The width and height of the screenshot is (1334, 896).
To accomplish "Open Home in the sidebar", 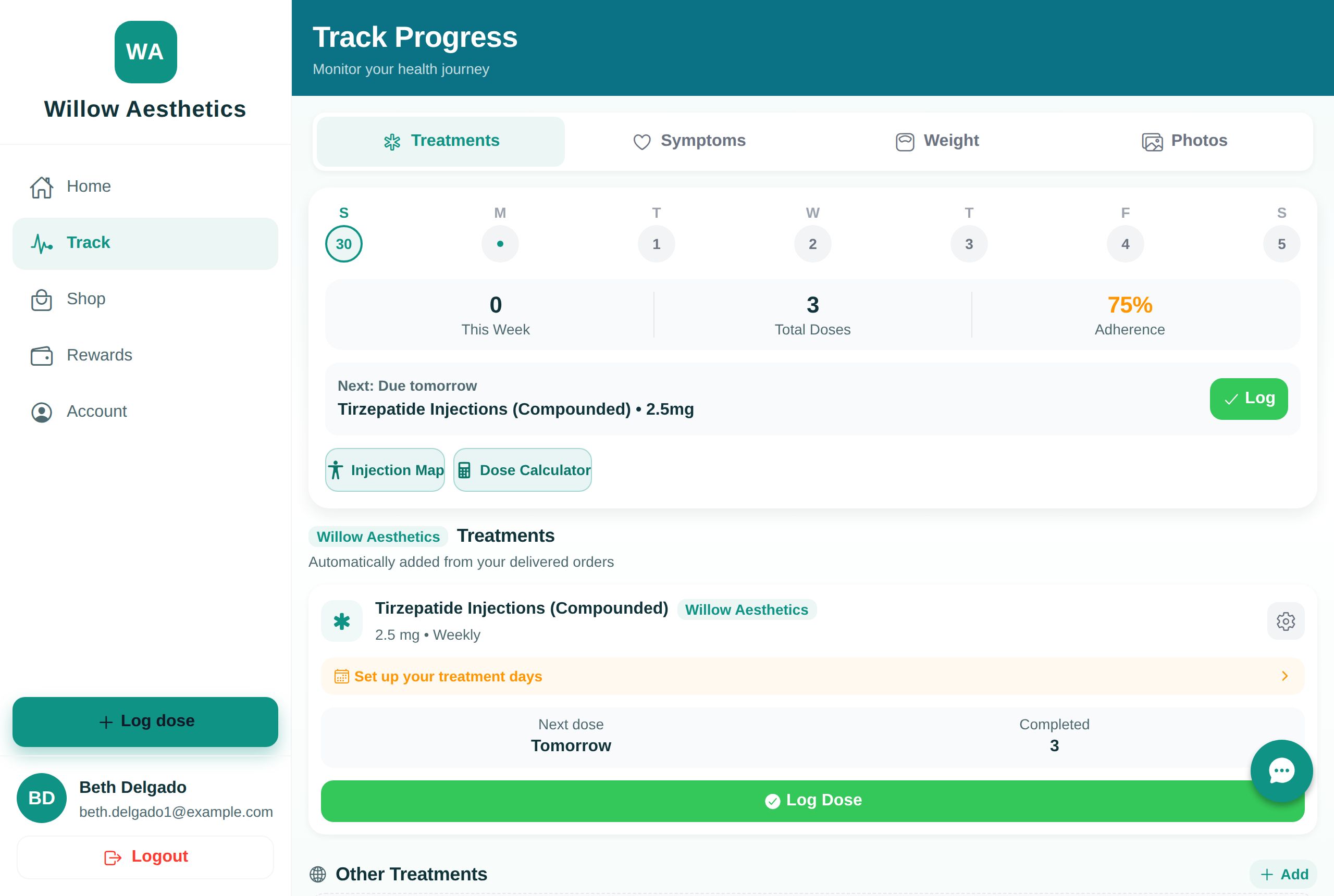I will pyautogui.click(x=145, y=186).
